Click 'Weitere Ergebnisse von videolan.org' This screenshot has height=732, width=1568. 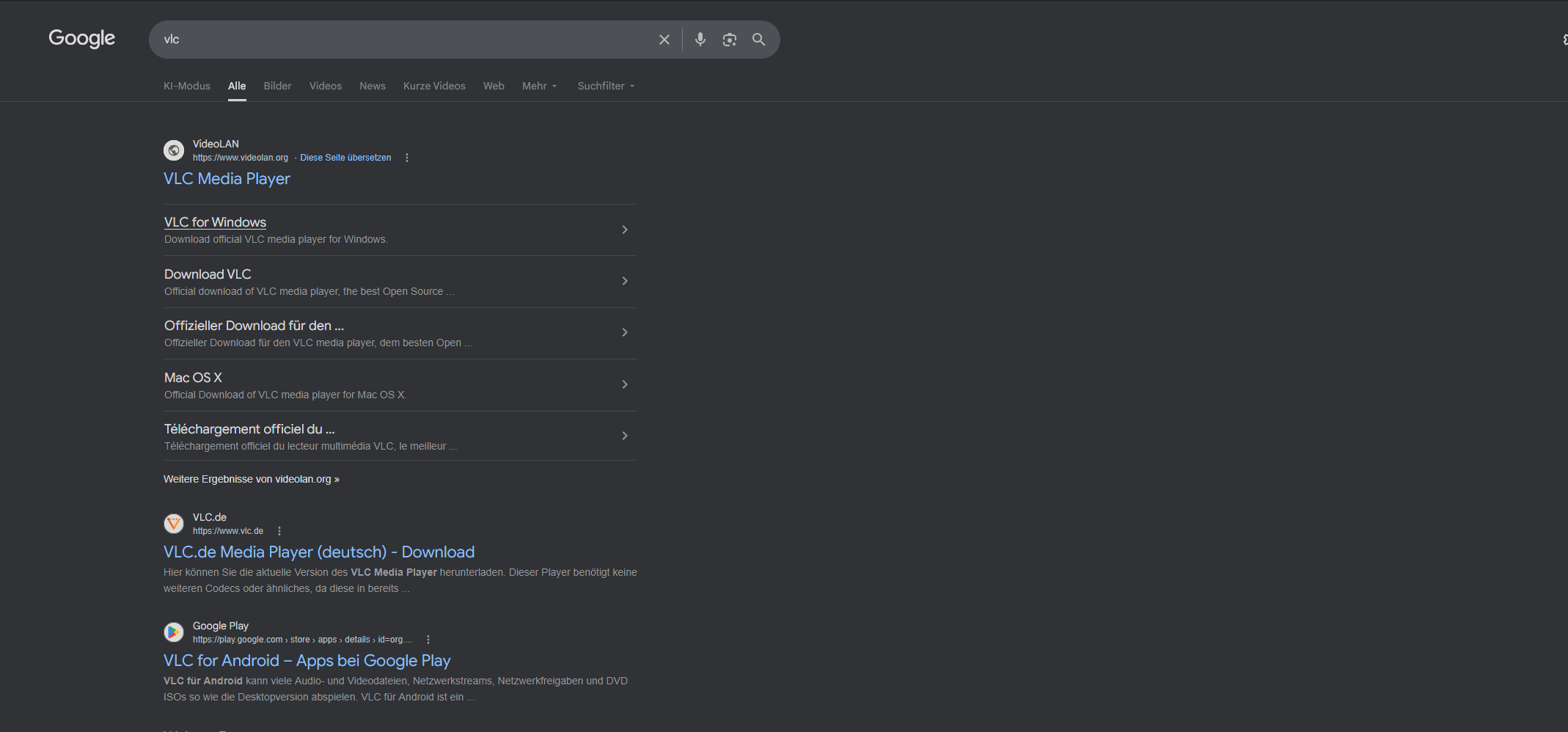(x=252, y=479)
